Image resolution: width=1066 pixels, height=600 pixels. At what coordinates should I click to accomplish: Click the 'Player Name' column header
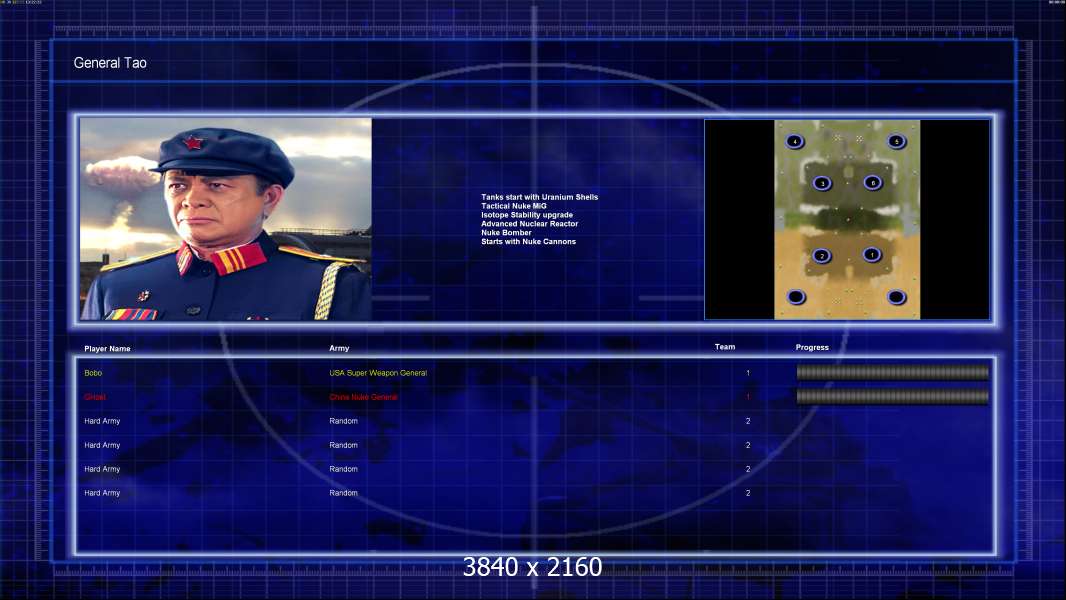click(107, 349)
